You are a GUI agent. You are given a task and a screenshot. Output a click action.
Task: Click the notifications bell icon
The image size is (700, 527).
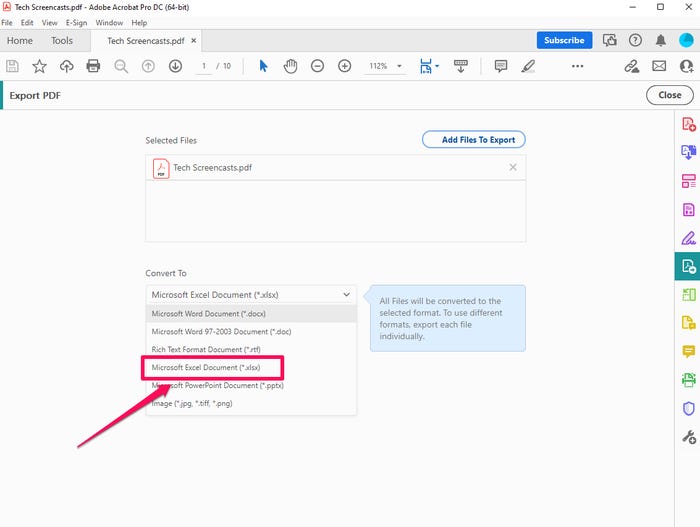tap(661, 40)
